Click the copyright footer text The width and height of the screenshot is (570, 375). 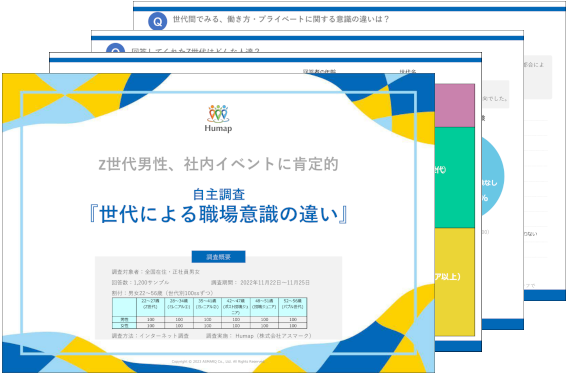(x=218, y=362)
